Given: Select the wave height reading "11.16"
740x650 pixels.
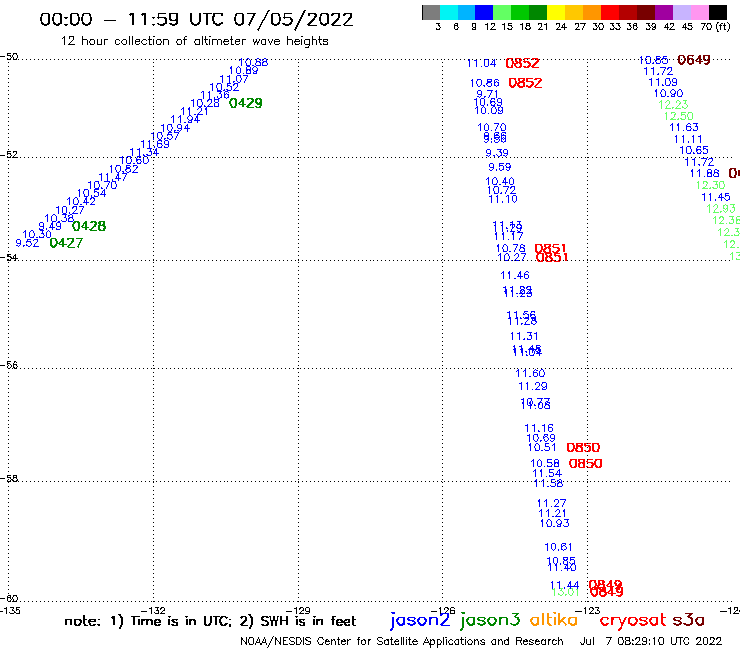Looking at the screenshot, I should click(x=539, y=428).
